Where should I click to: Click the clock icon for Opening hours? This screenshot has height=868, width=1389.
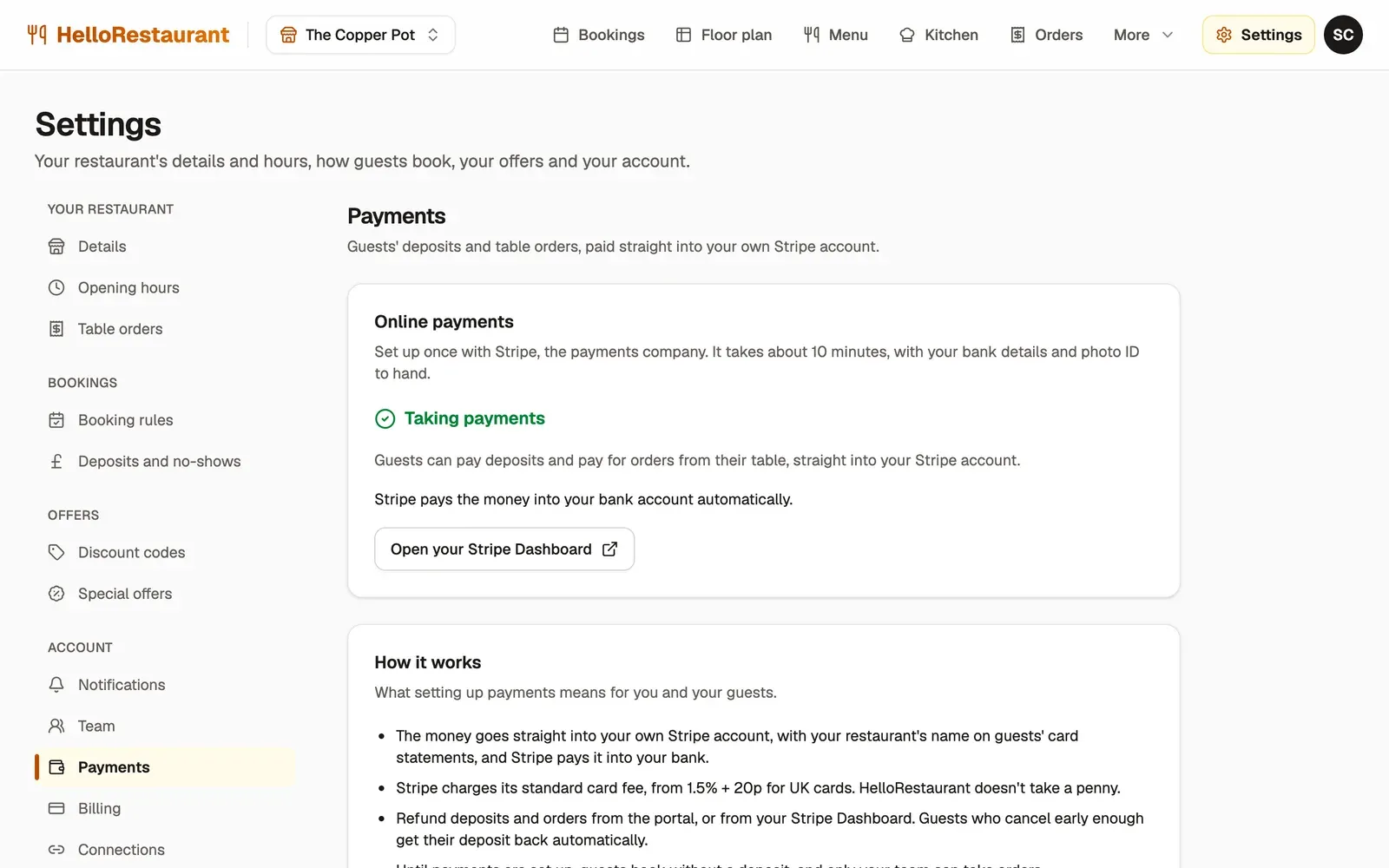pyautogui.click(x=56, y=287)
